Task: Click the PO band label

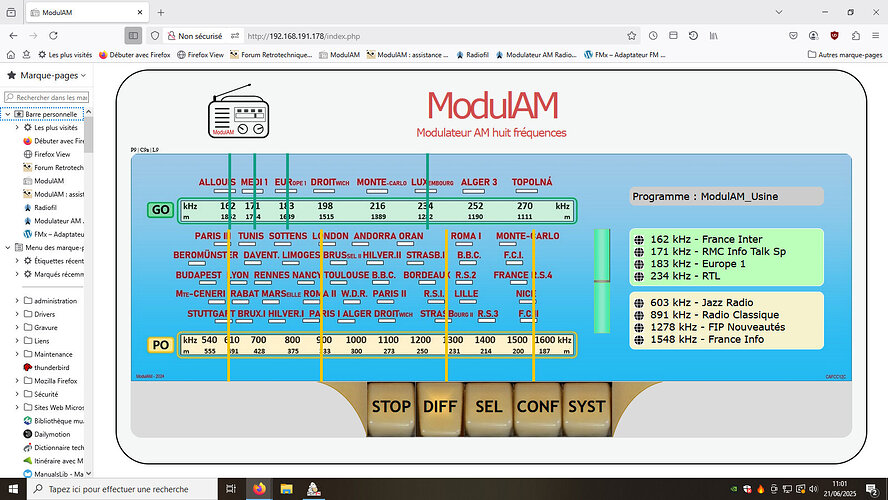Action: point(160,345)
